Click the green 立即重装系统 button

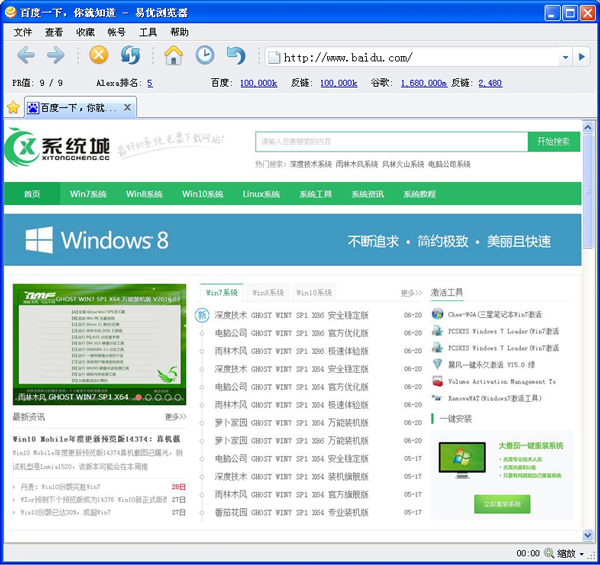coord(502,504)
